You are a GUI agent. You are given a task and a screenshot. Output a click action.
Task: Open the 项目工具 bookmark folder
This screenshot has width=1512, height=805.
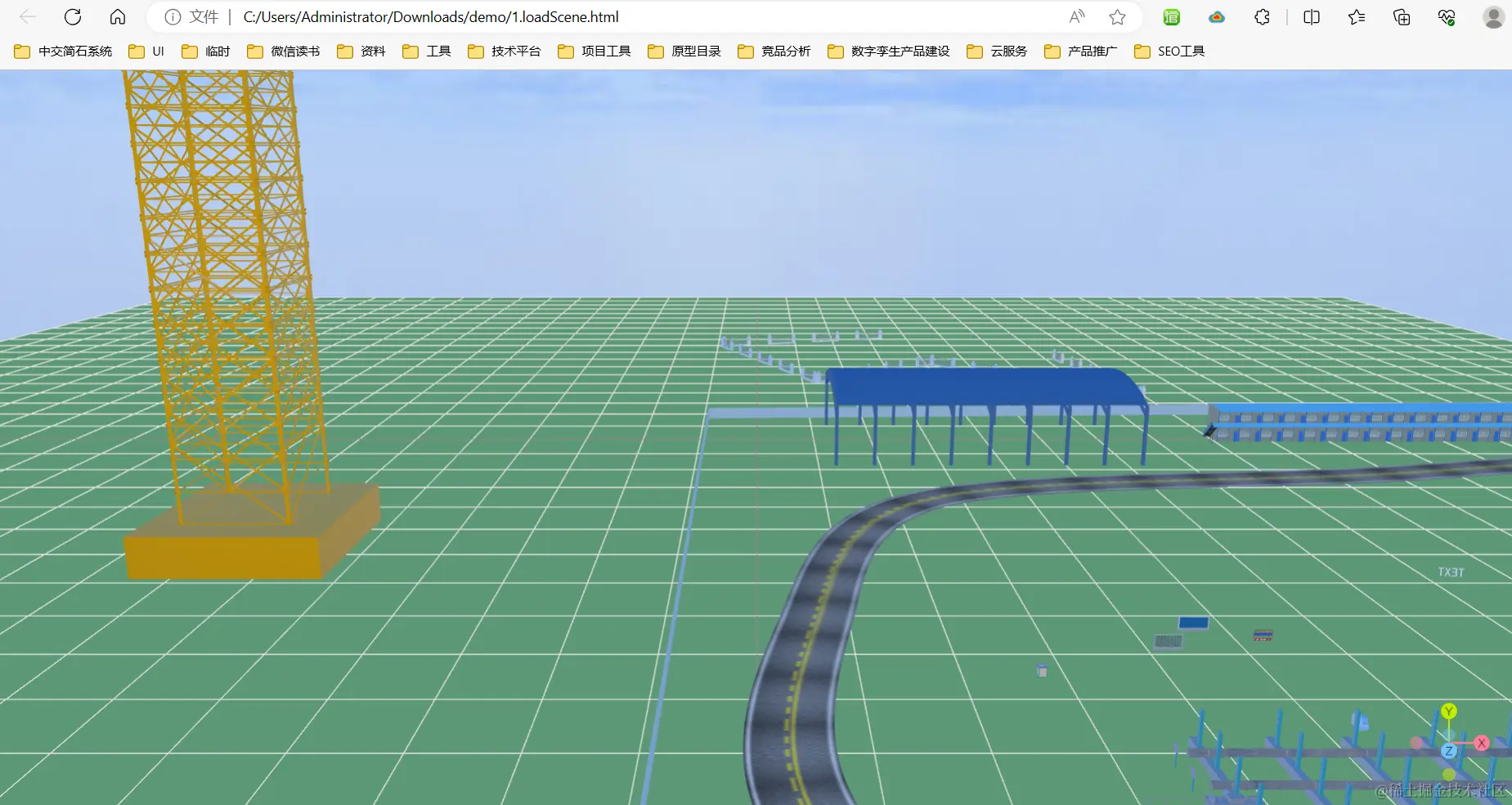594,51
